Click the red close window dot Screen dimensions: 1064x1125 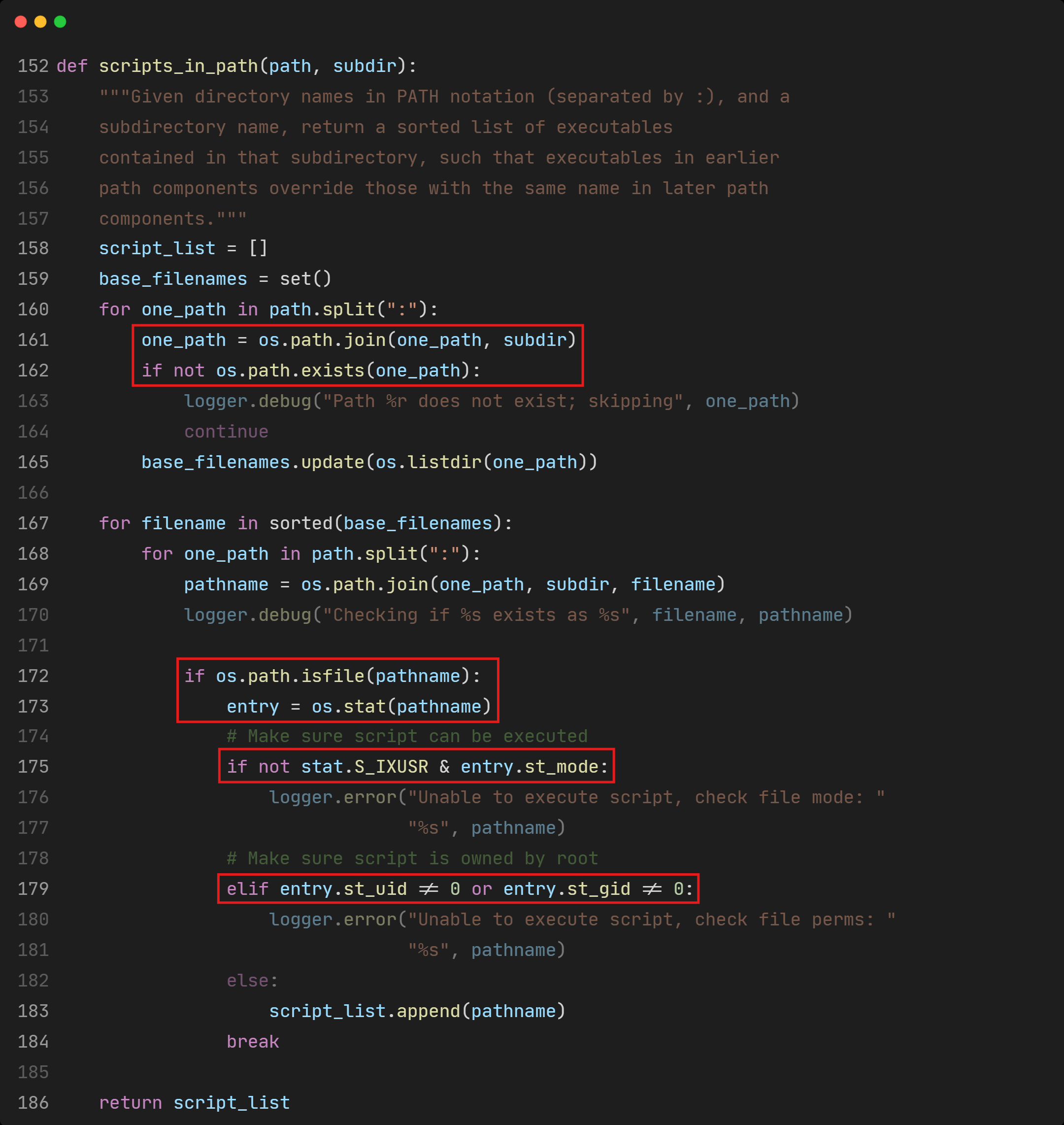click(21, 22)
